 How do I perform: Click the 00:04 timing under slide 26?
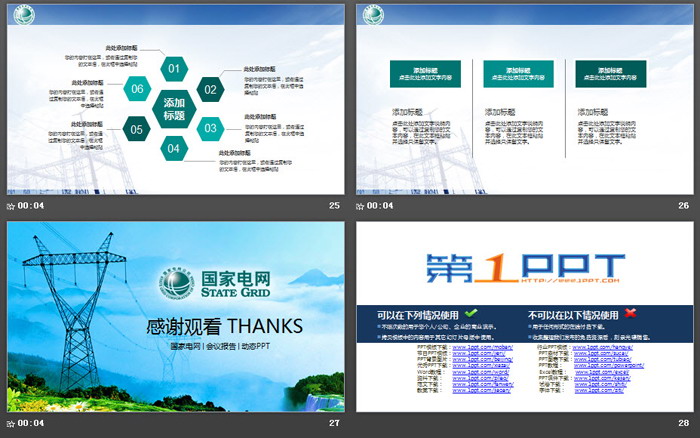(x=380, y=206)
